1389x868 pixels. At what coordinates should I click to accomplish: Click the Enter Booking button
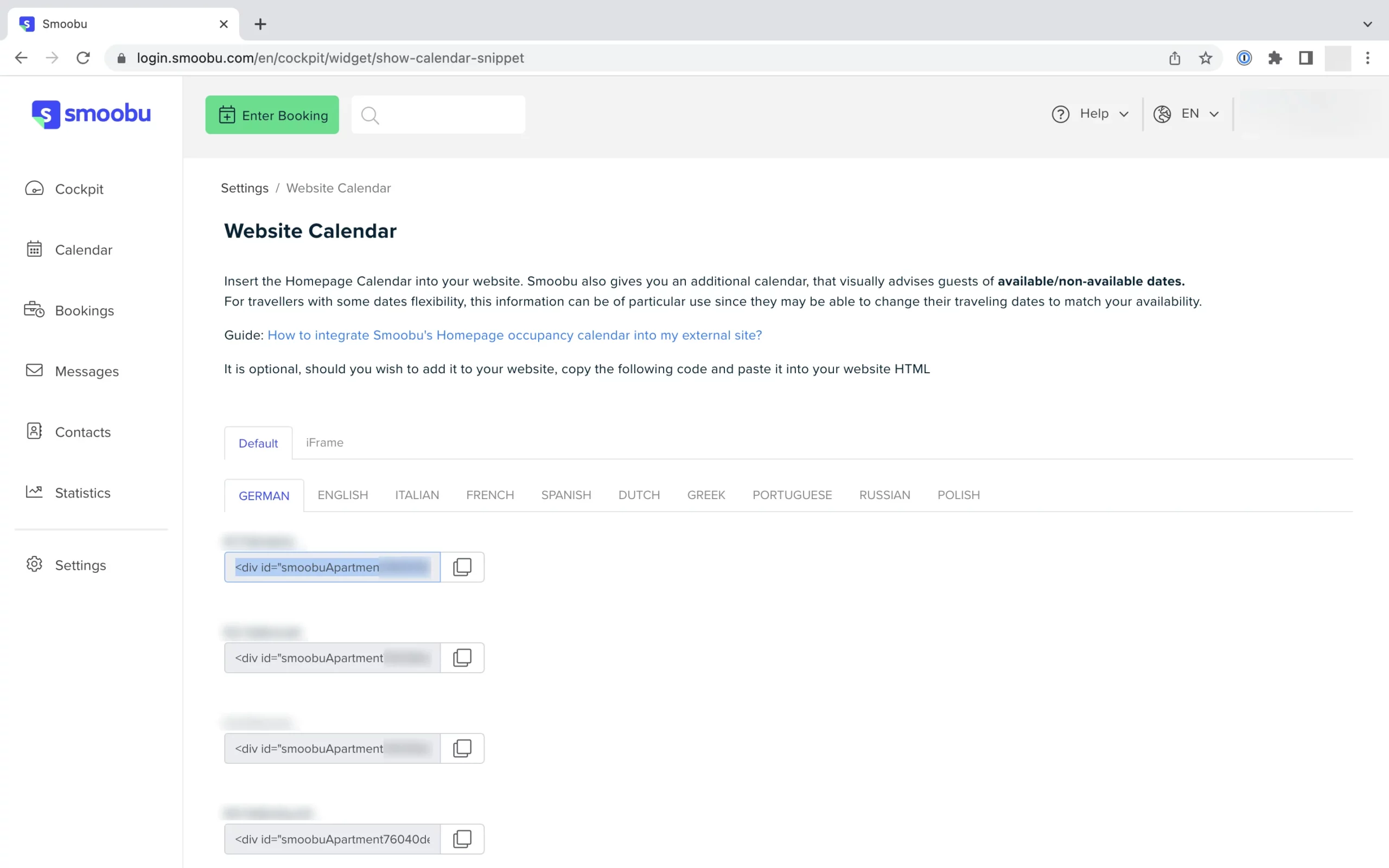pyautogui.click(x=272, y=115)
